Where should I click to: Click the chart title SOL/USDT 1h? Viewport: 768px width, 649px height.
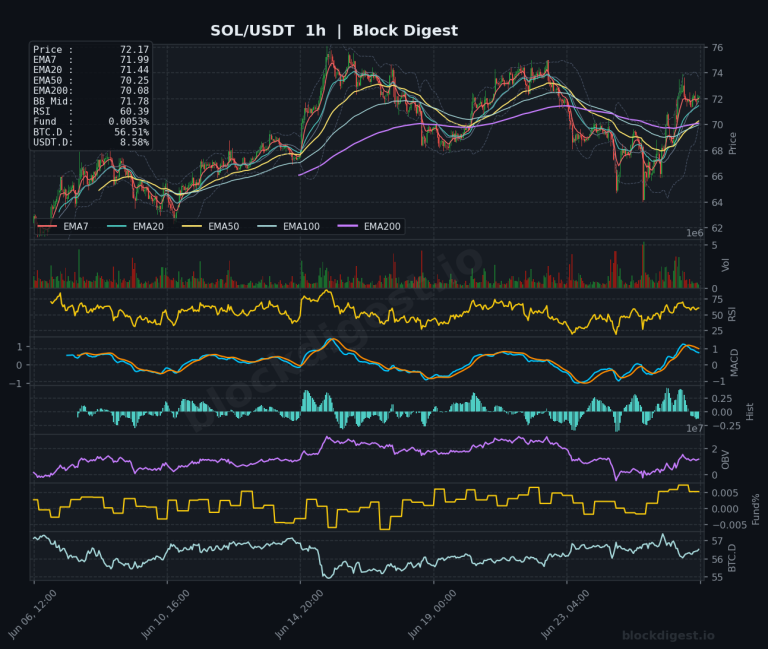[x=268, y=31]
